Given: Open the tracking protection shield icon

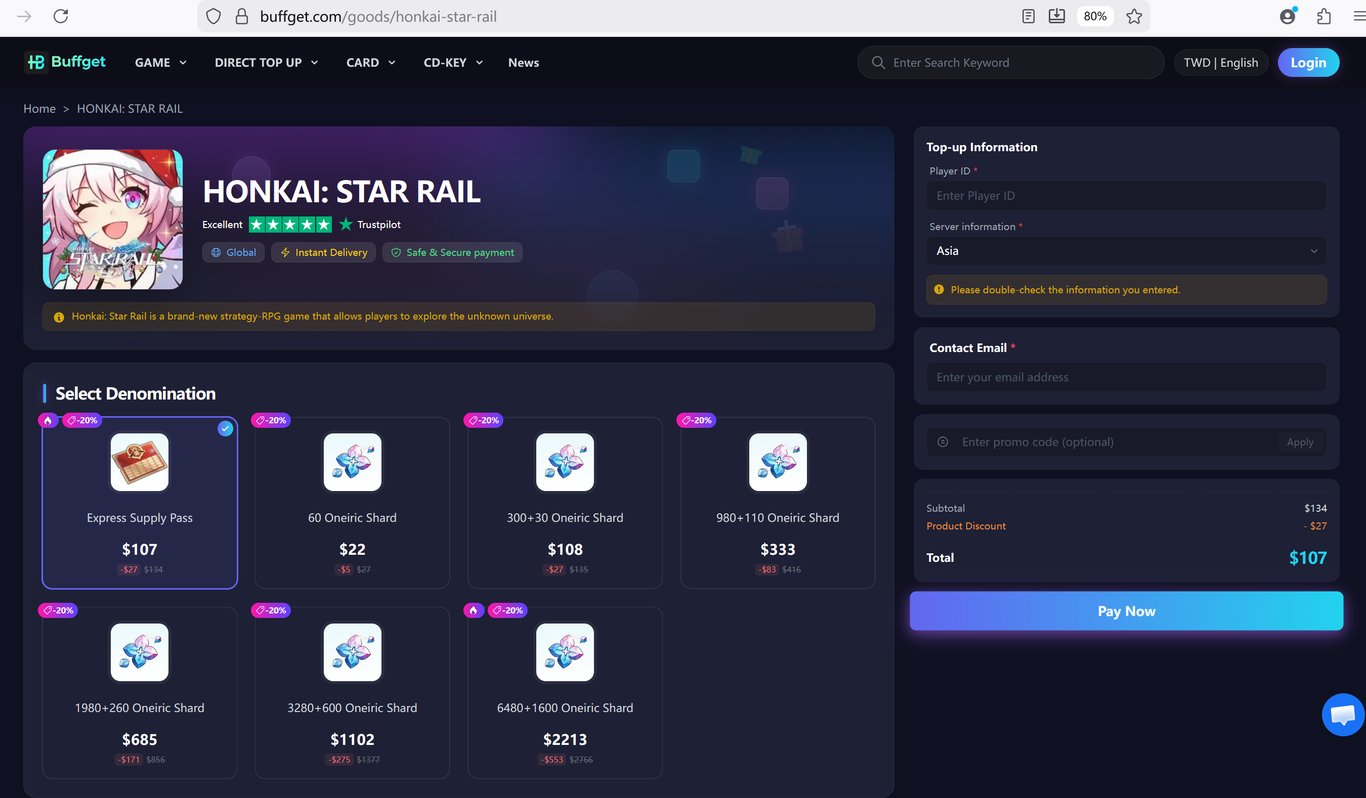Looking at the screenshot, I should tap(213, 16).
